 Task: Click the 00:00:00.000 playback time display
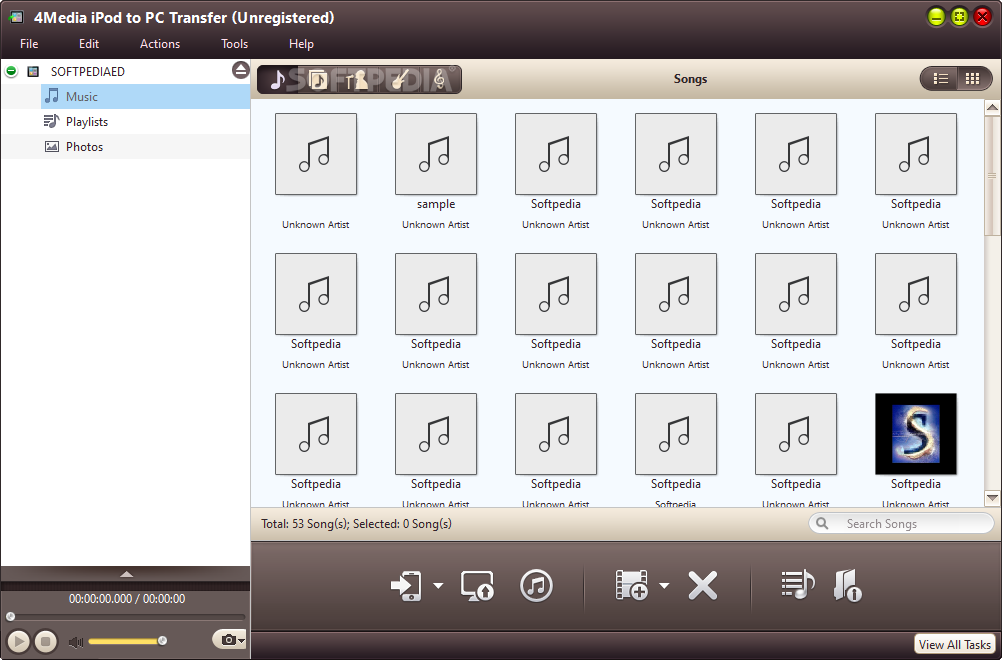(x=127, y=599)
